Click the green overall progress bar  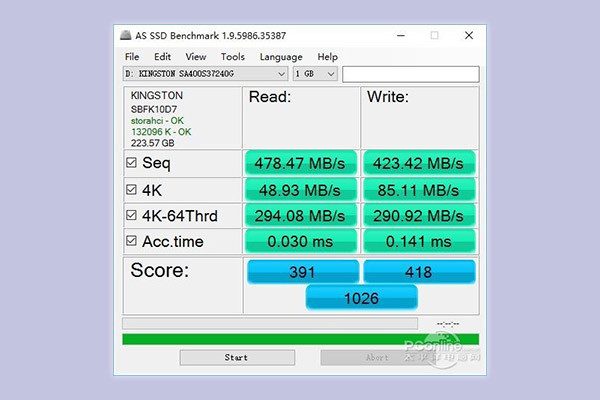300,339
